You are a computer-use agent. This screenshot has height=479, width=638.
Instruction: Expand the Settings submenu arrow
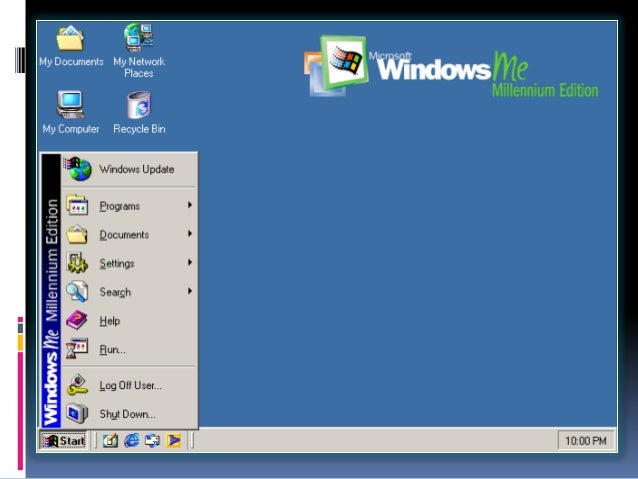coord(189,263)
